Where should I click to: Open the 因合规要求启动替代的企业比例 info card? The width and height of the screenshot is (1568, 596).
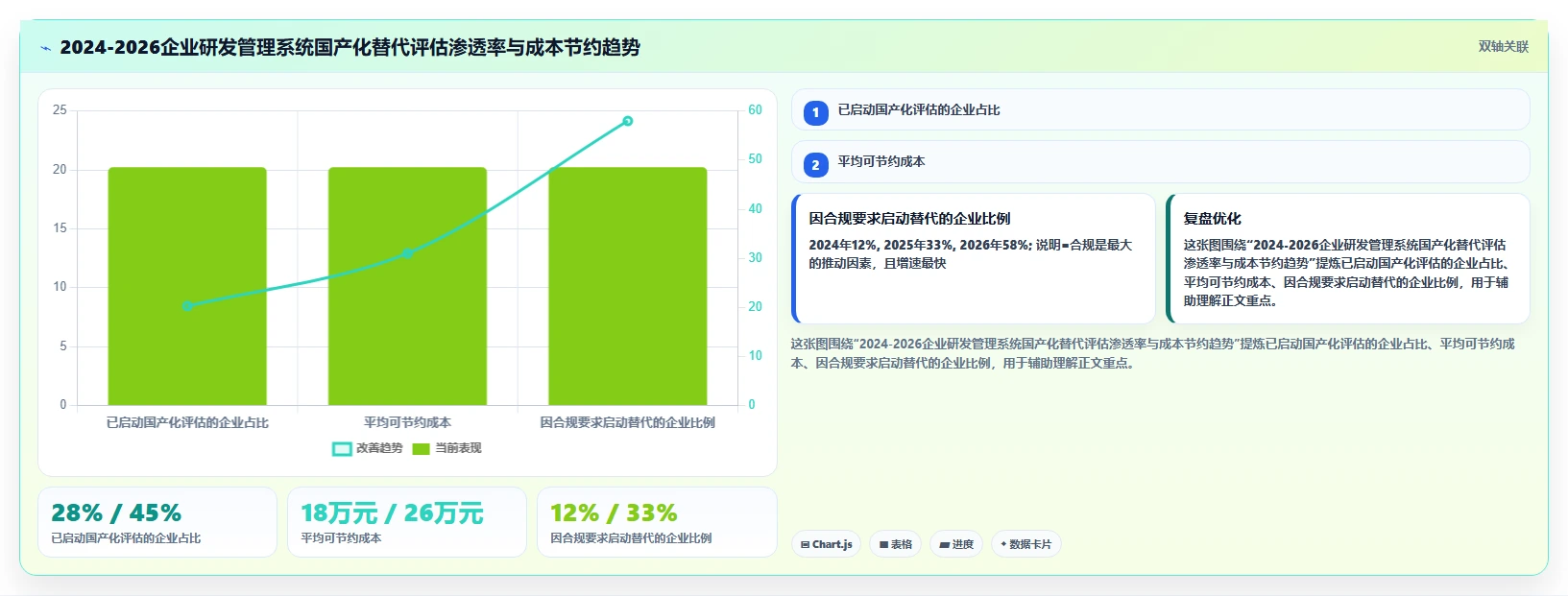974,259
